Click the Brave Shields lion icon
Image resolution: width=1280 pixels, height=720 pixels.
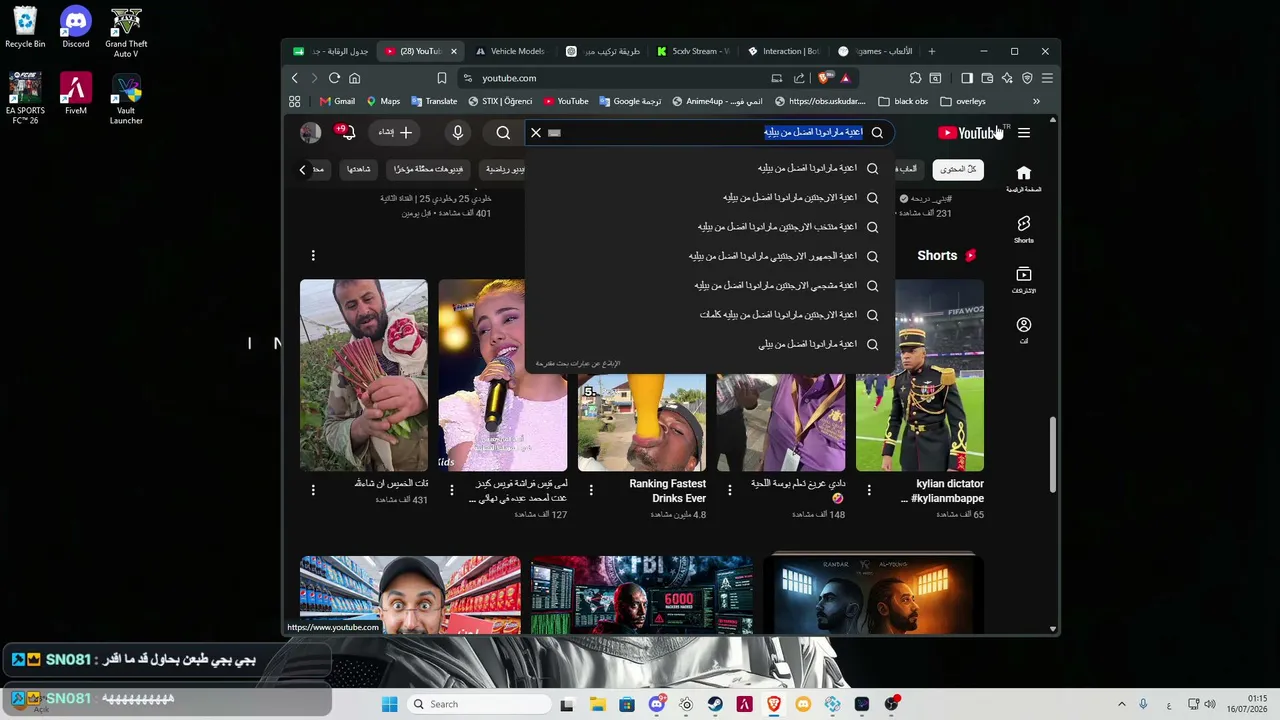[825, 78]
